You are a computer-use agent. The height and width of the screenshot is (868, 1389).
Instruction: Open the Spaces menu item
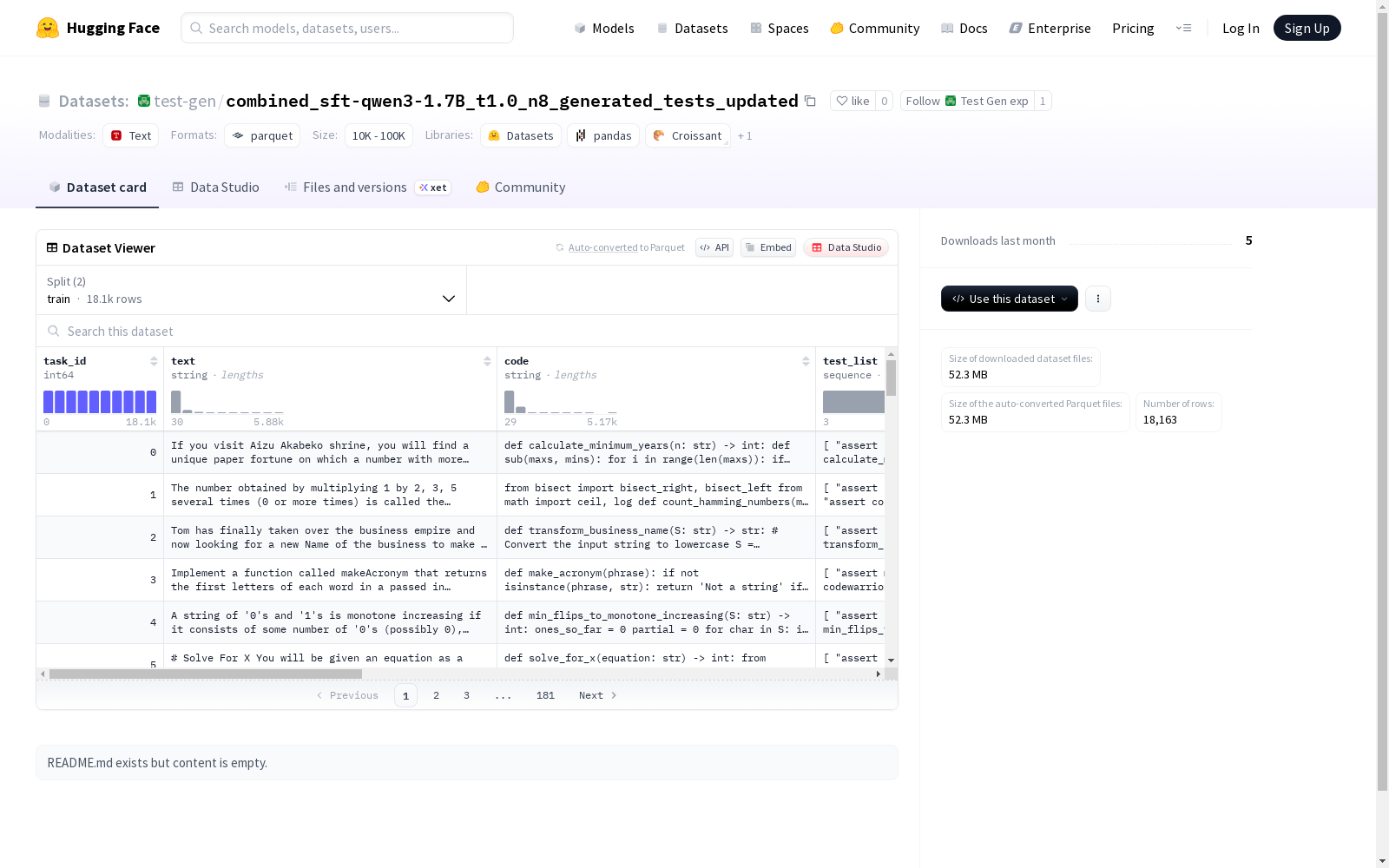(780, 28)
